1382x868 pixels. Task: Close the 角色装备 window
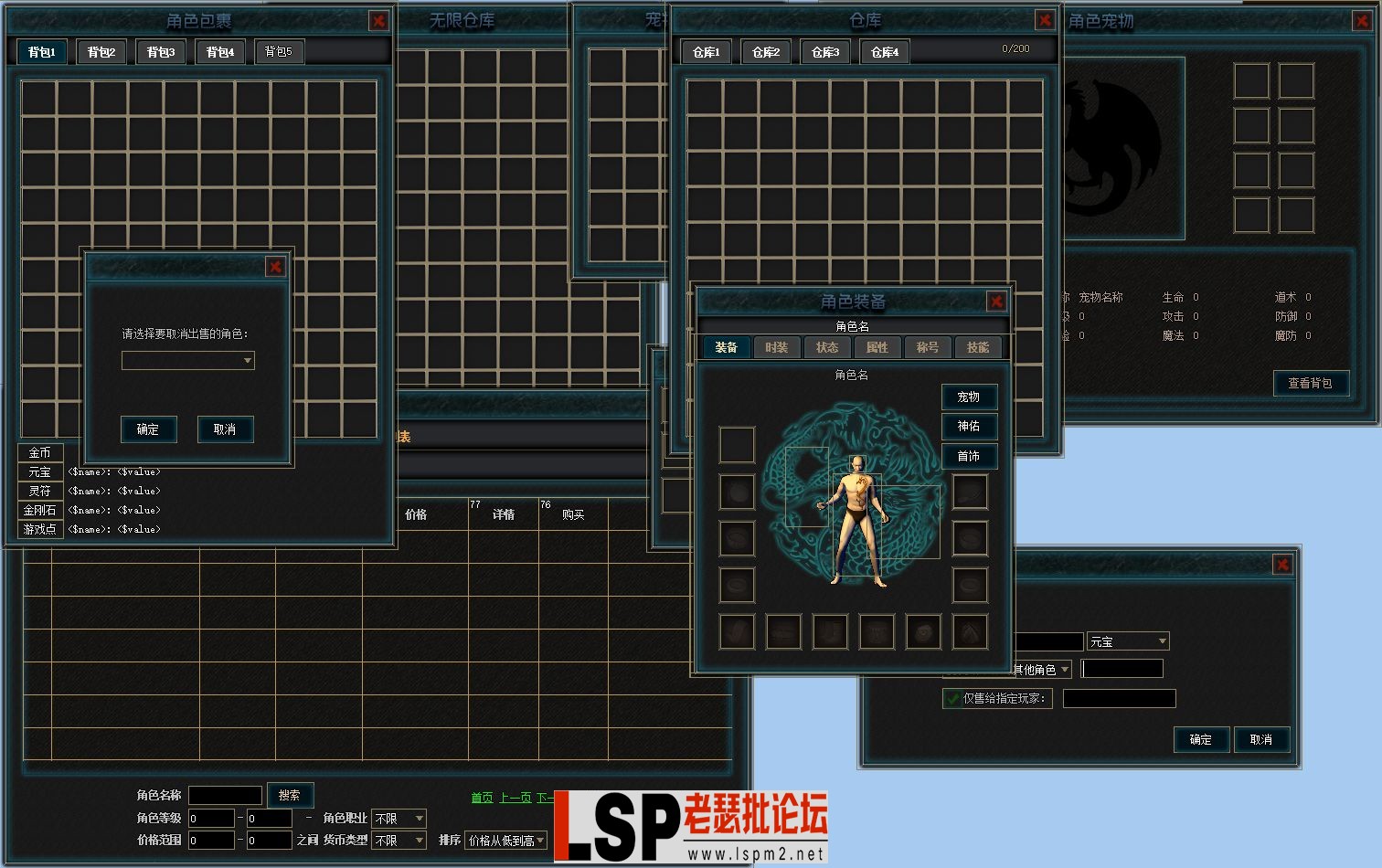coord(996,301)
